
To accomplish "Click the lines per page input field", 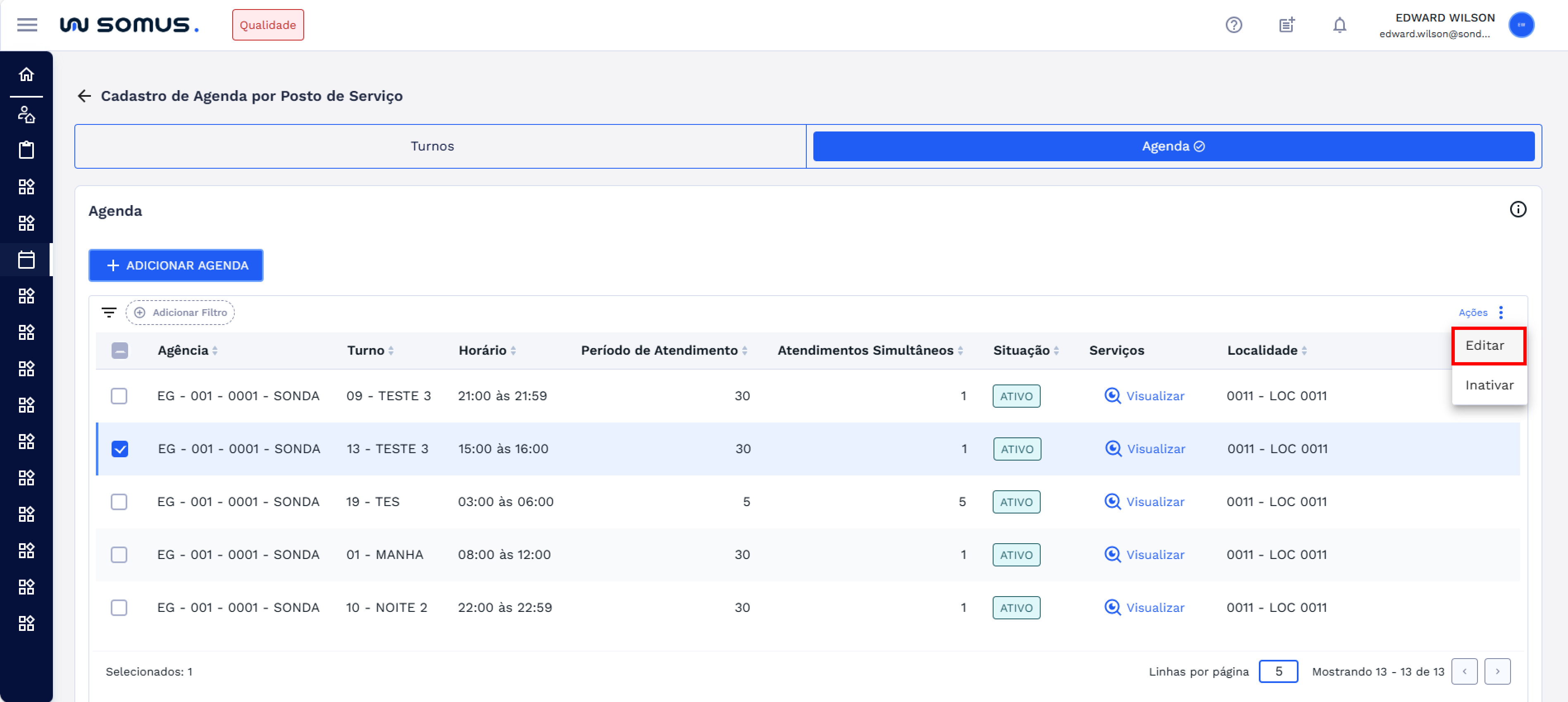I will [1277, 671].
